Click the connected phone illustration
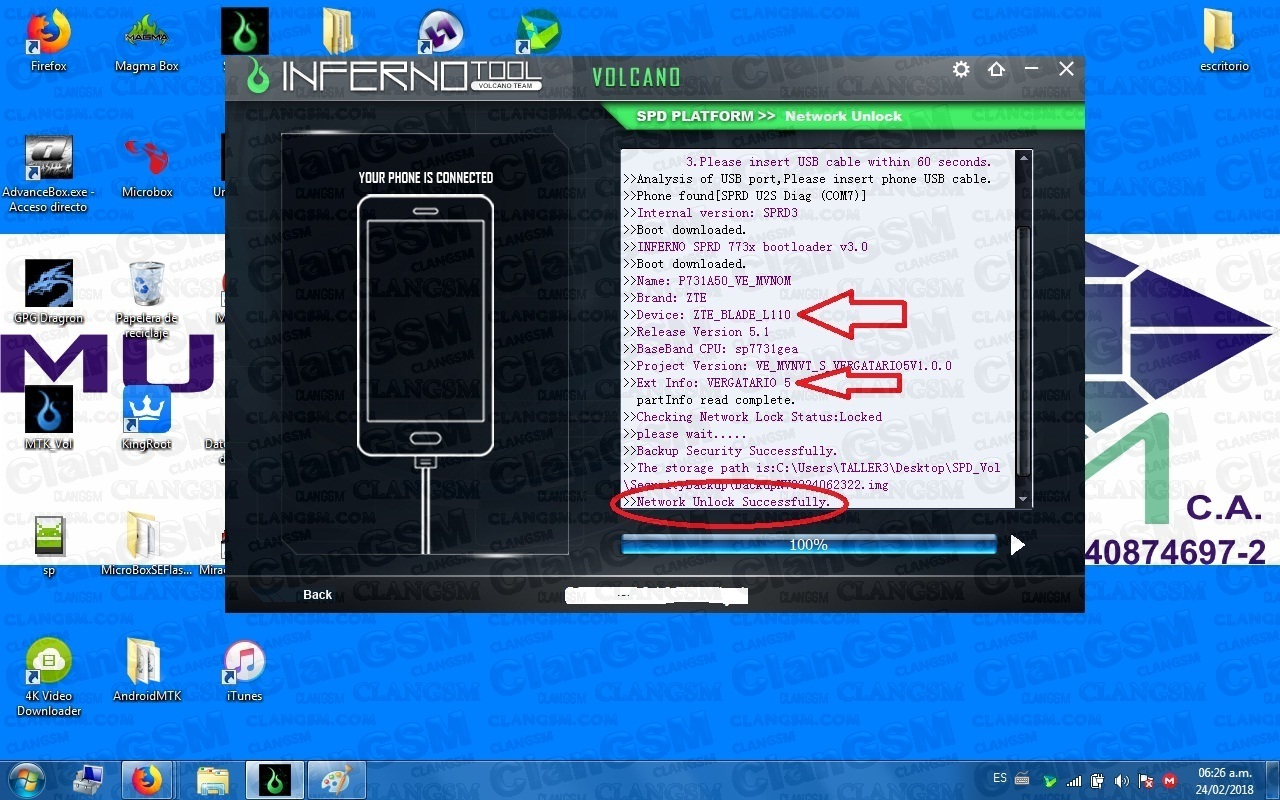The height and width of the screenshot is (800, 1280). click(x=426, y=325)
